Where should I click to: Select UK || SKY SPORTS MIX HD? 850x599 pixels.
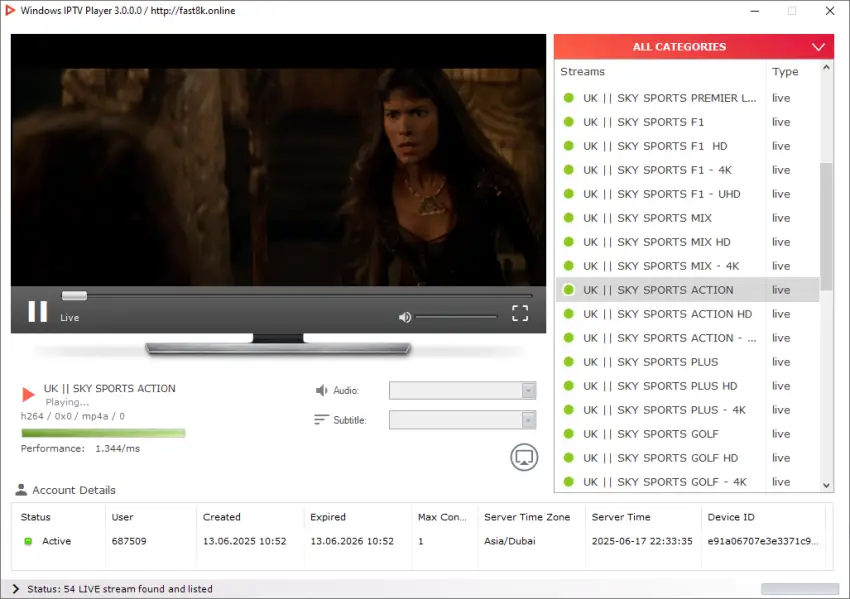pos(687,242)
